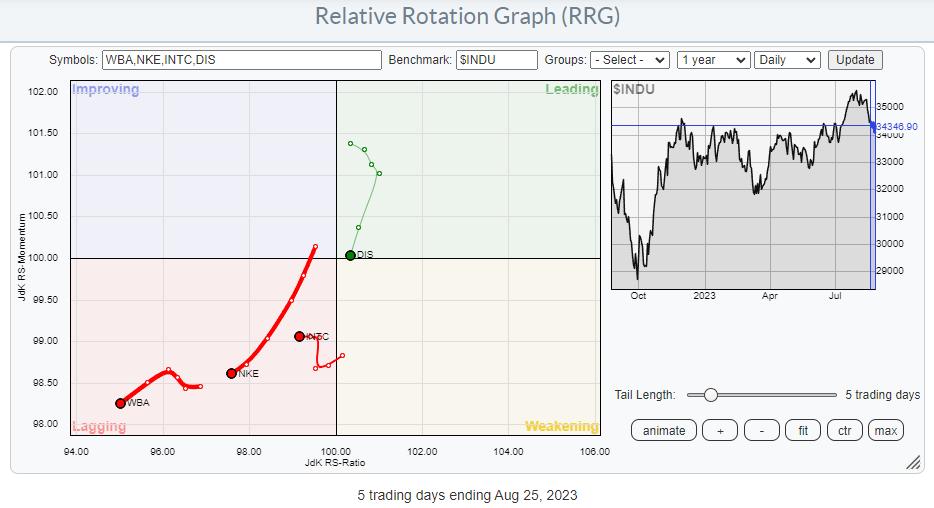Click the INTC marker point
Viewport: 934px width, 508px height.
pos(299,336)
